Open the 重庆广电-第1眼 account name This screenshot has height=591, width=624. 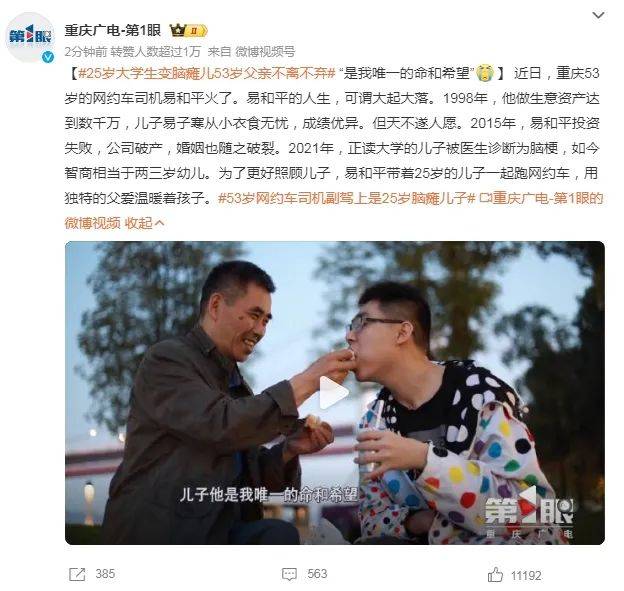click(x=113, y=30)
